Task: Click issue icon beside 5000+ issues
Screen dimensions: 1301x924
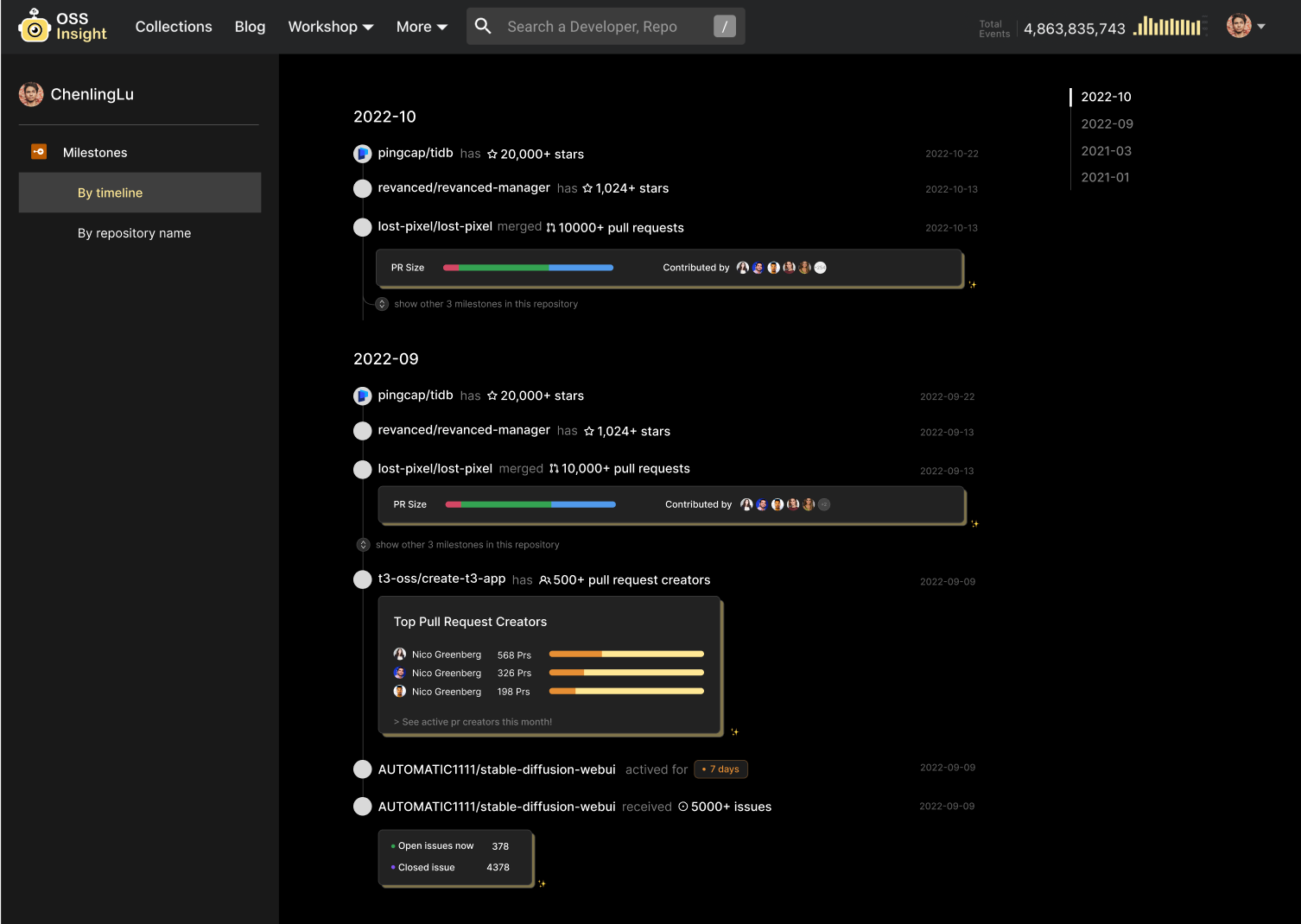Action: click(x=683, y=807)
